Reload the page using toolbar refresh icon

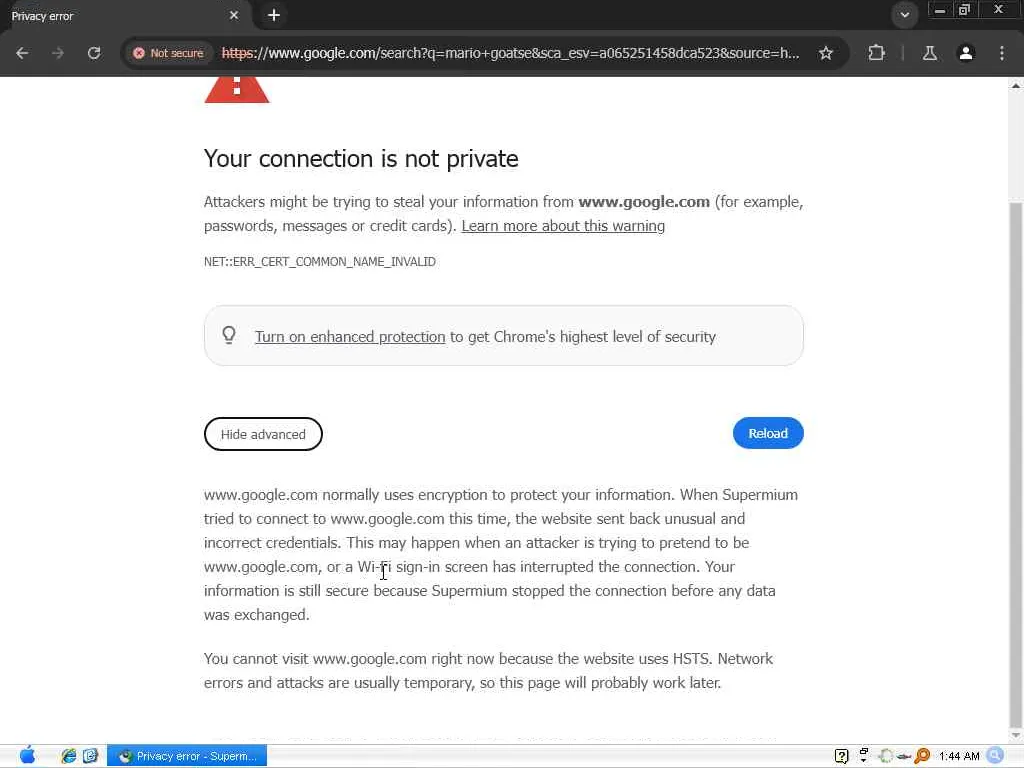pyautogui.click(x=94, y=53)
